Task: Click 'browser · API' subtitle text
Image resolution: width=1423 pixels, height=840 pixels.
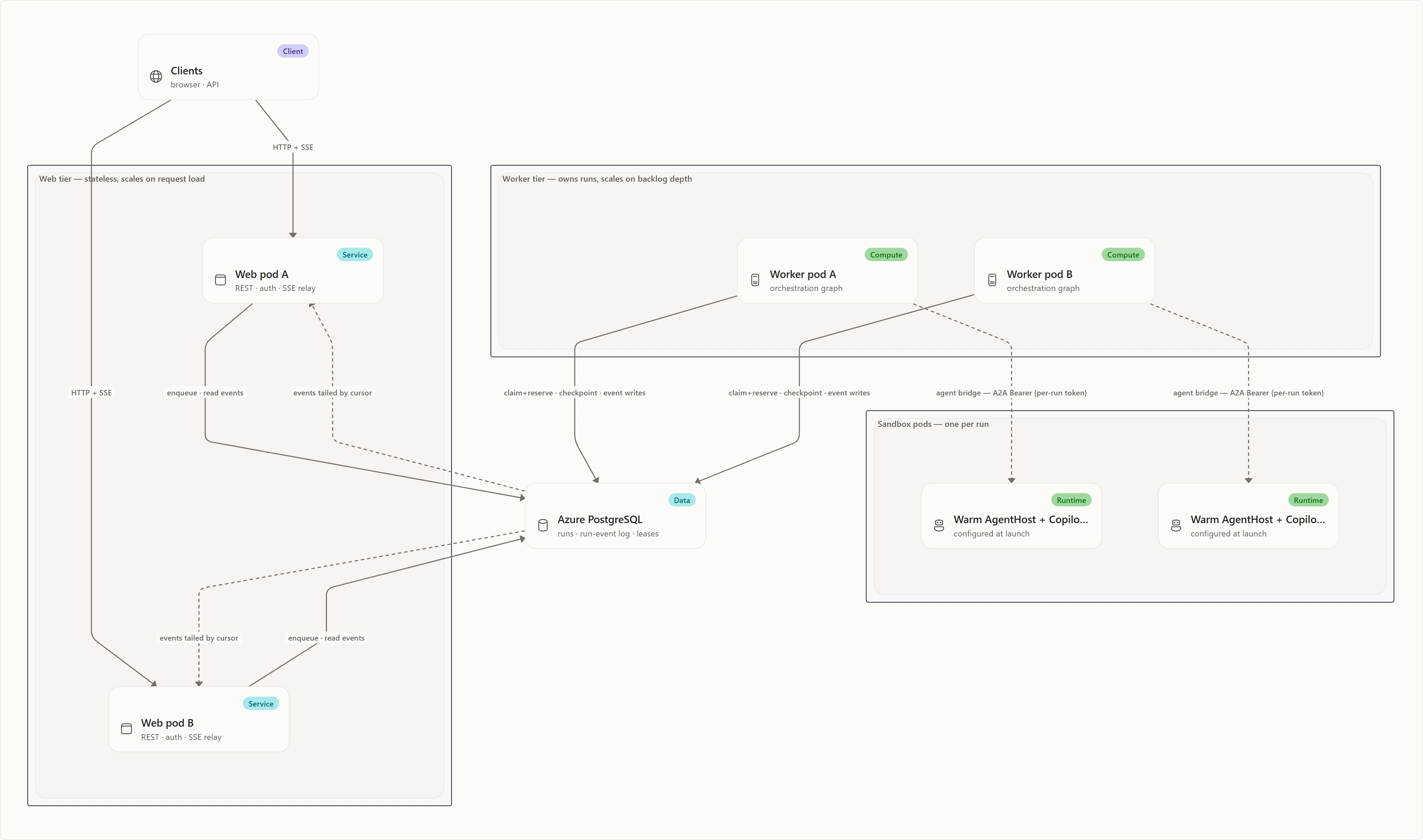Action: (x=194, y=84)
